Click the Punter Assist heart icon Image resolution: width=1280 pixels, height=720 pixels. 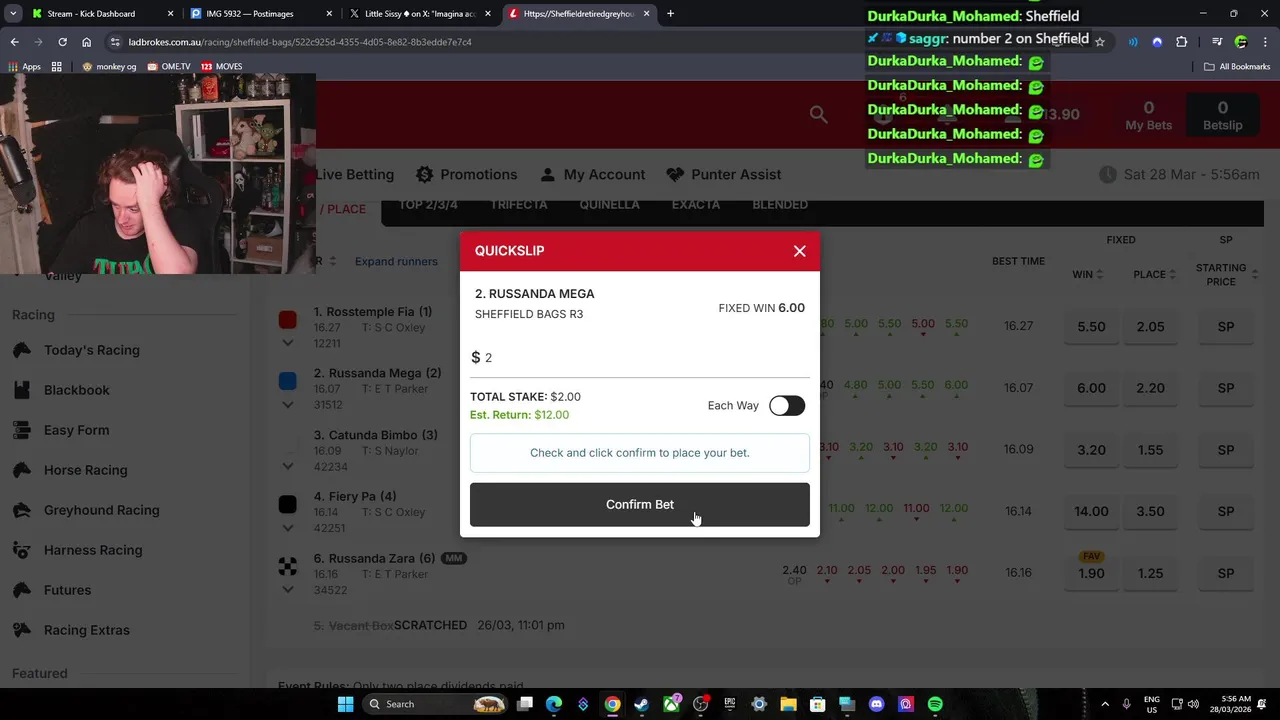coord(675,174)
